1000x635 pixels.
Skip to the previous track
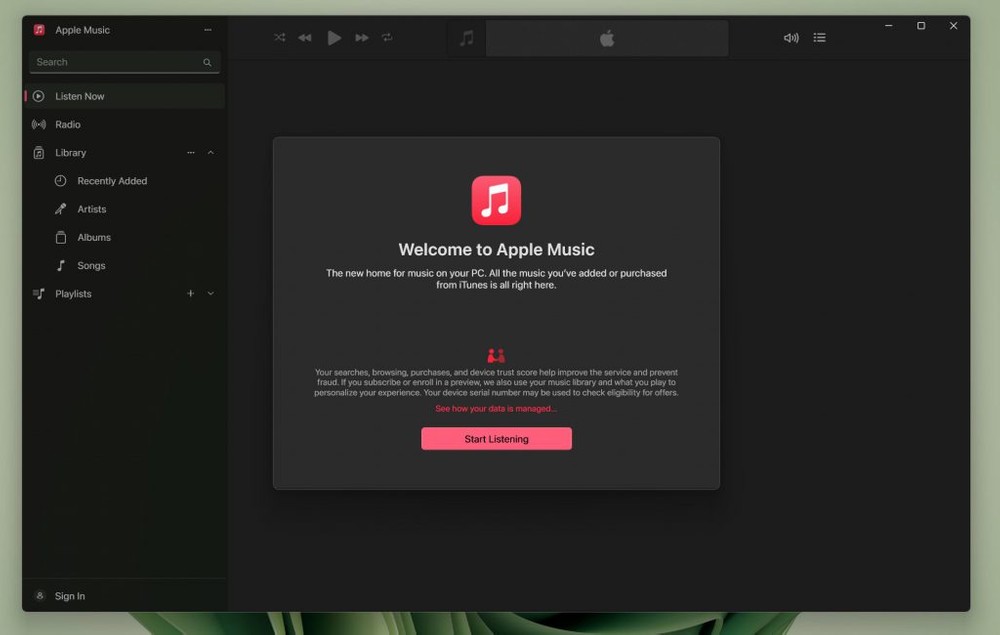(305, 38)
